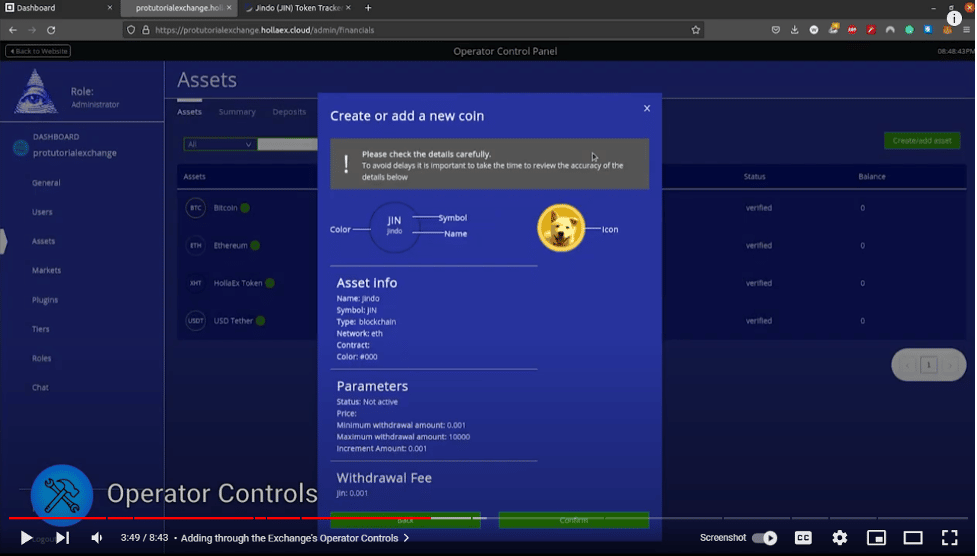Viewport: 977px width, 556px height.
Task: Open Users in the sidebar
Action: click(x=42, y=212)
